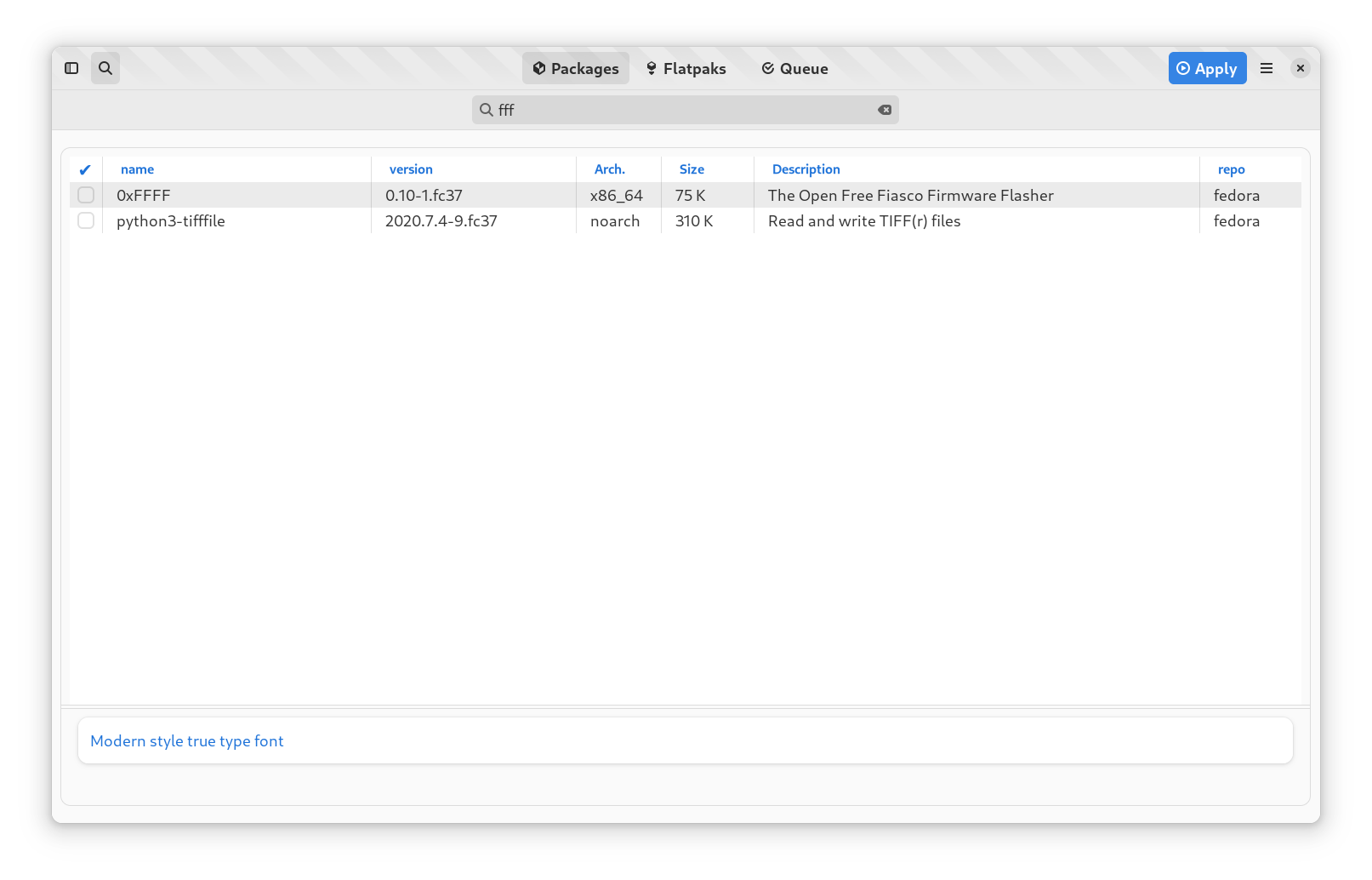Toggle the search magnifier button
The width and height of the screenshot is (1372, 880).
(105, 68)
